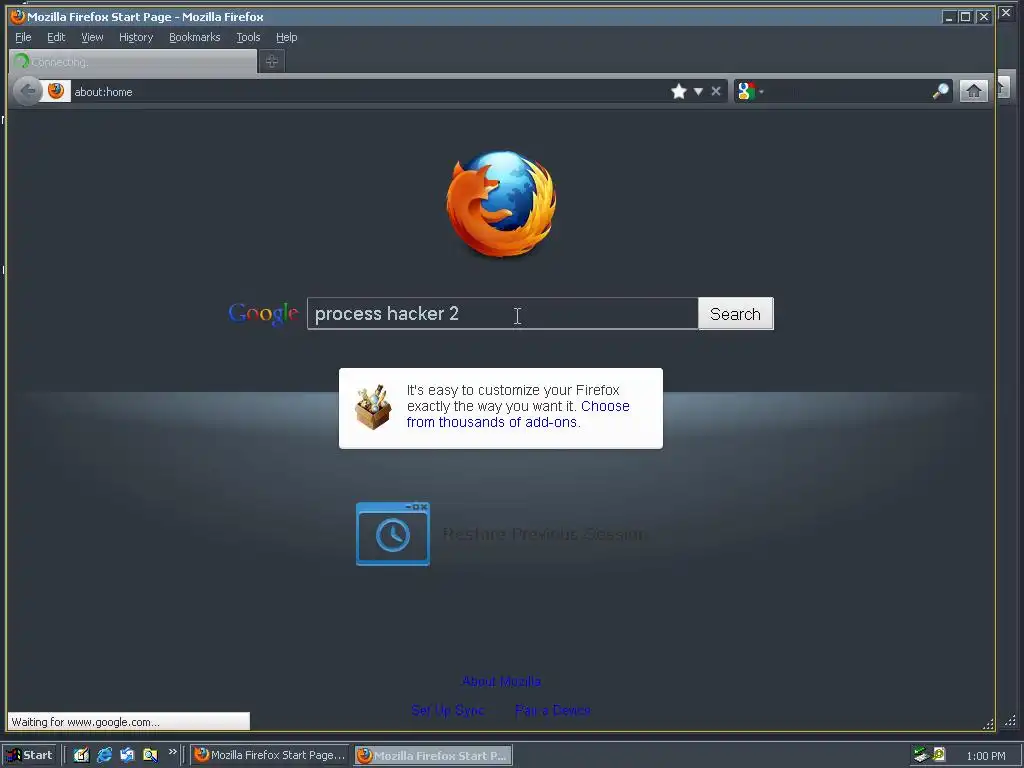Open the File menu
Viewport: 1024px width, 768px height.
click(x=23, y=37)
